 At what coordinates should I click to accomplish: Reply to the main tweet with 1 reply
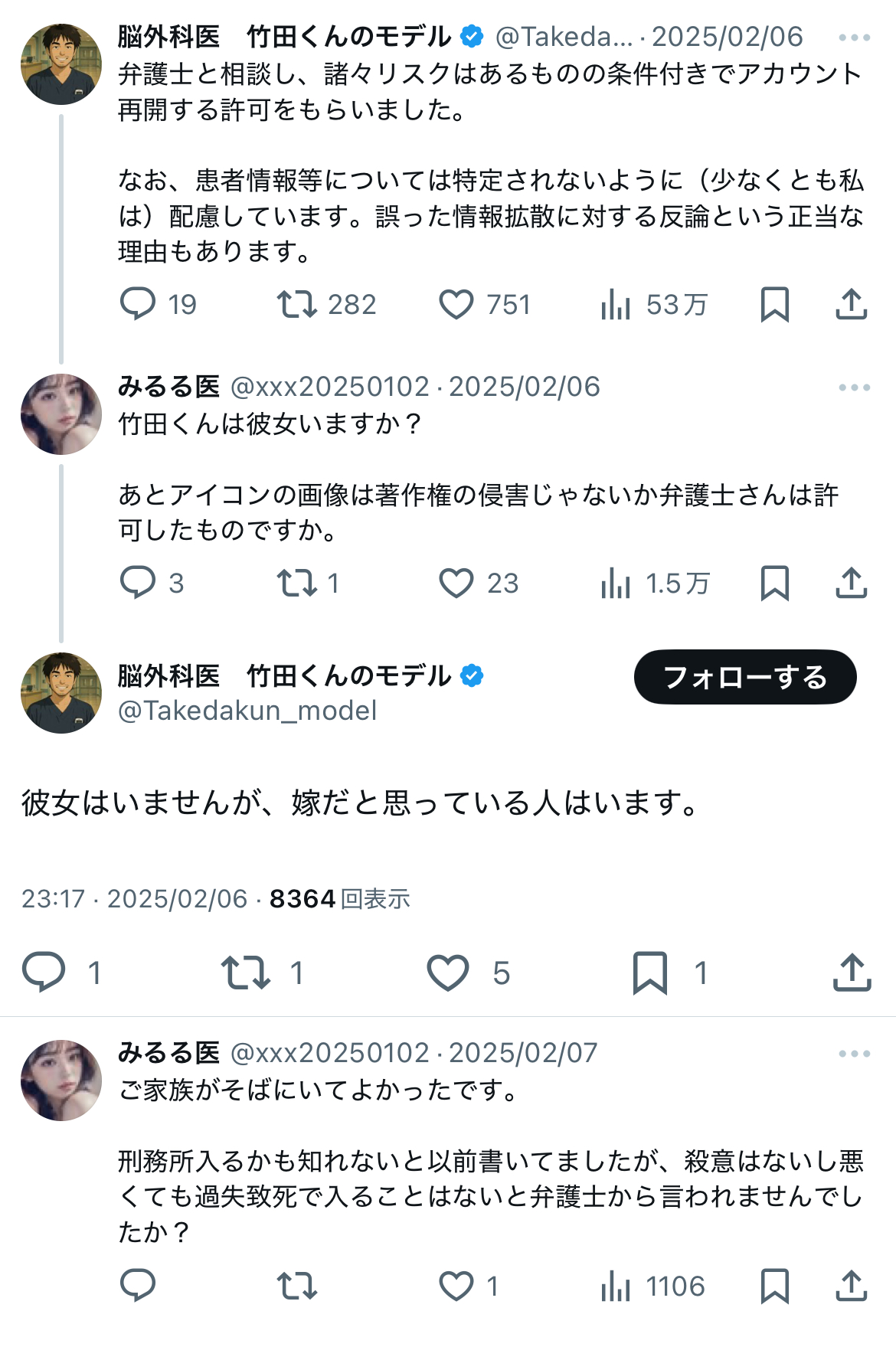point(44,973)
